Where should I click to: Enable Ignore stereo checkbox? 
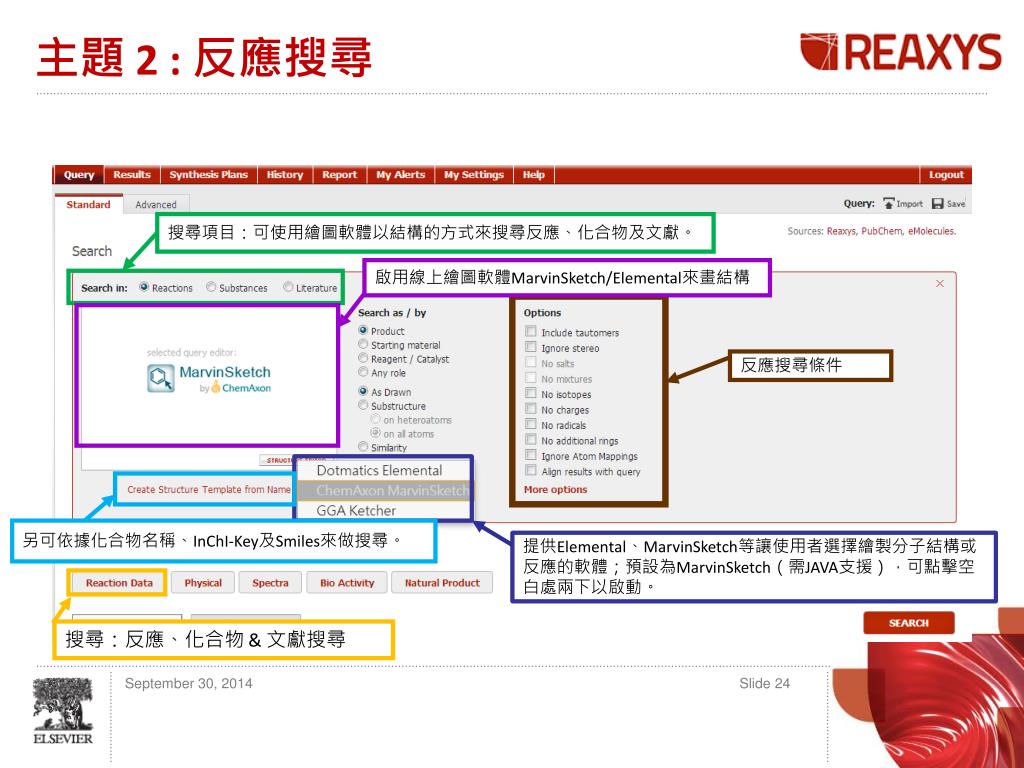[531, 347]
